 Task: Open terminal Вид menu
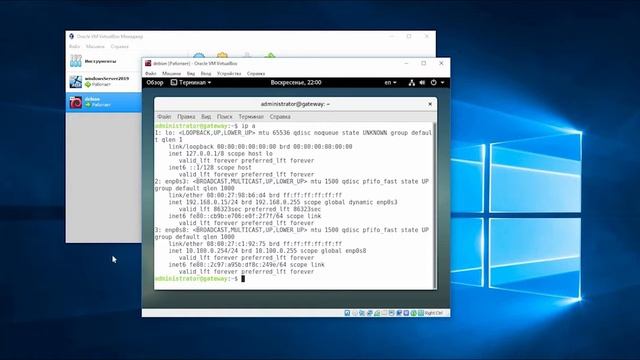click(206, 117)
